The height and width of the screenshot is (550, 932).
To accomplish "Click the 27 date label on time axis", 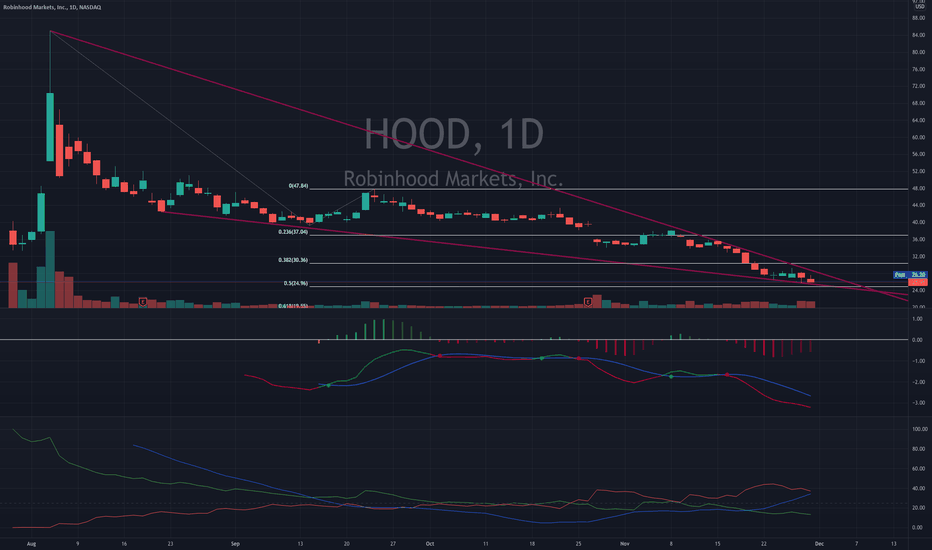I will (393, 543).
